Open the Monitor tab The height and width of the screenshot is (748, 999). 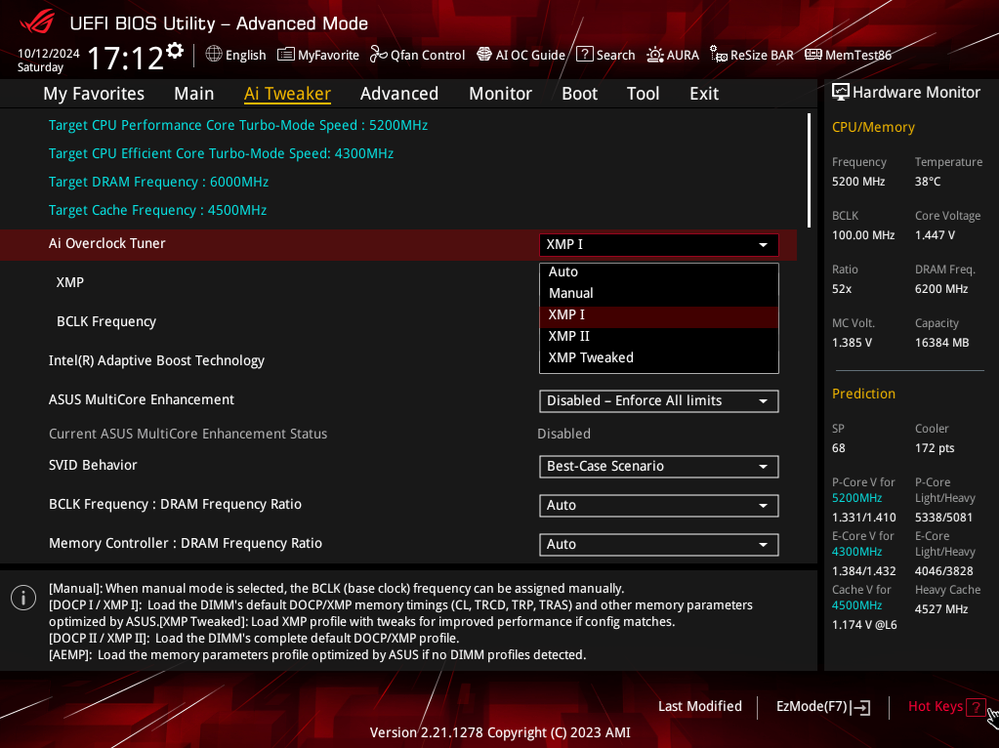click(500, 94)
